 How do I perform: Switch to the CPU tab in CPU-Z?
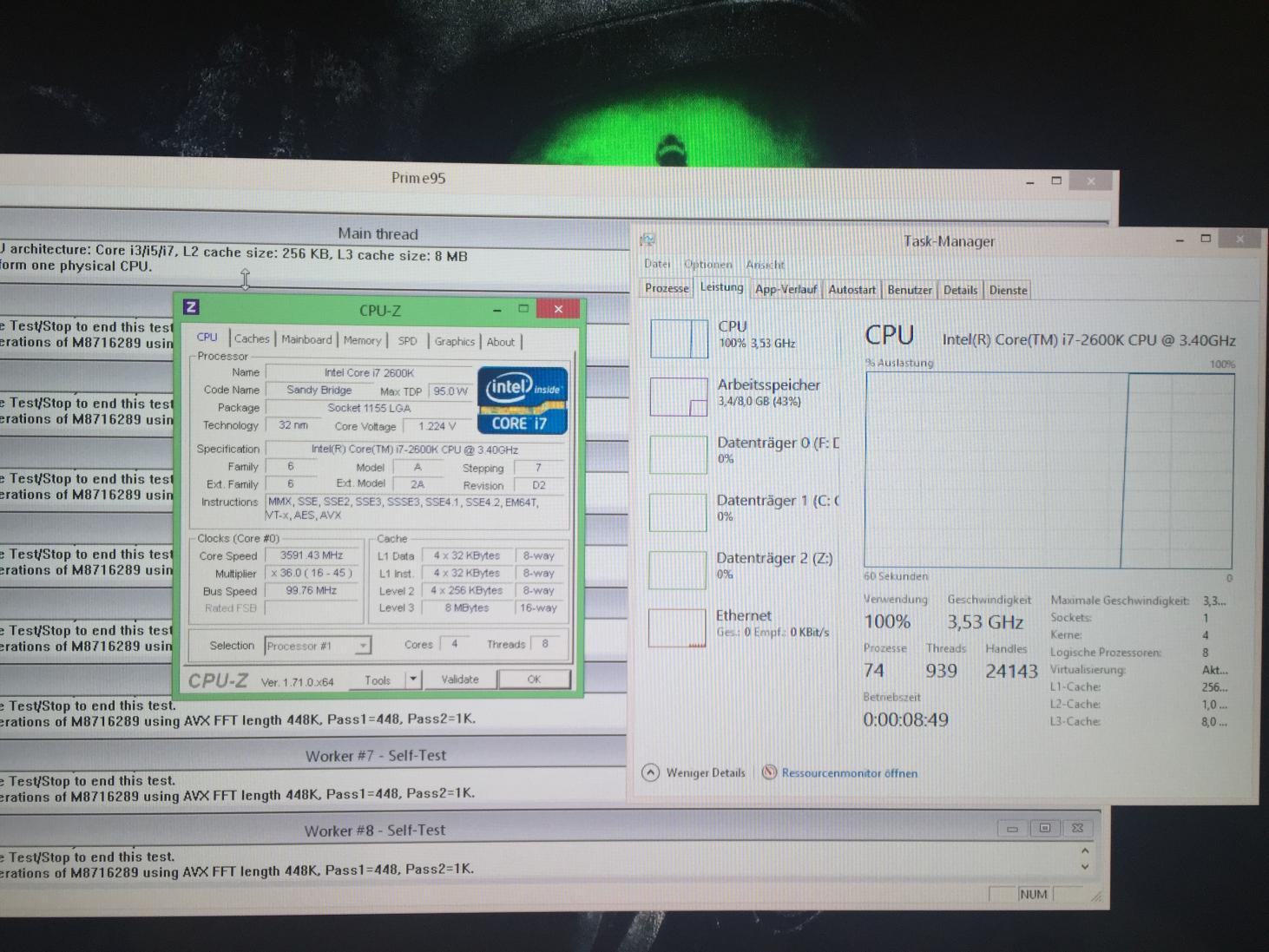pyautogui.click(x=207, y=338)
